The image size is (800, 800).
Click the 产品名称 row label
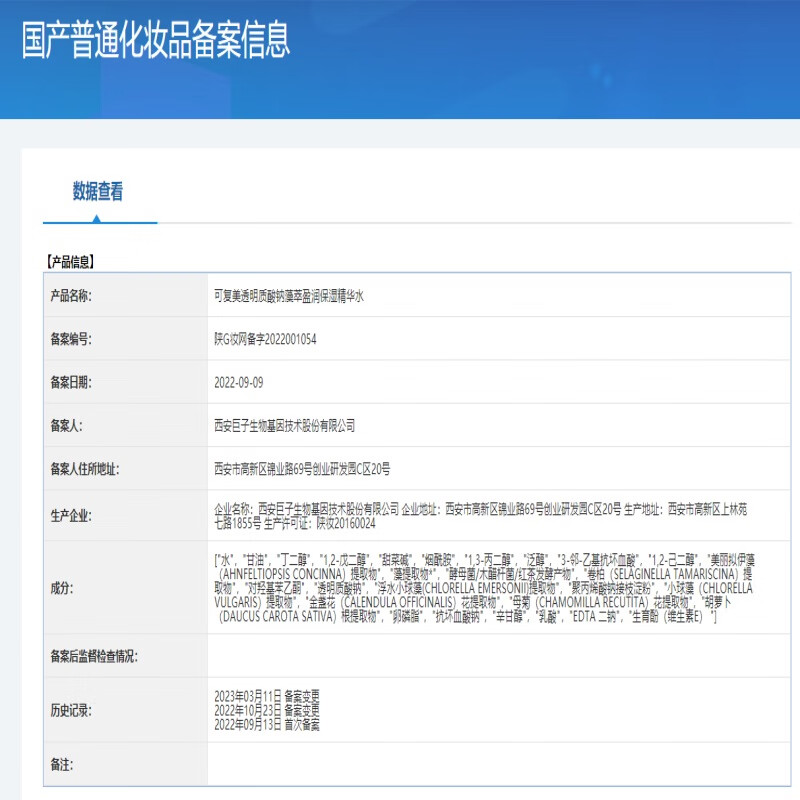click(x=70, y=296)
